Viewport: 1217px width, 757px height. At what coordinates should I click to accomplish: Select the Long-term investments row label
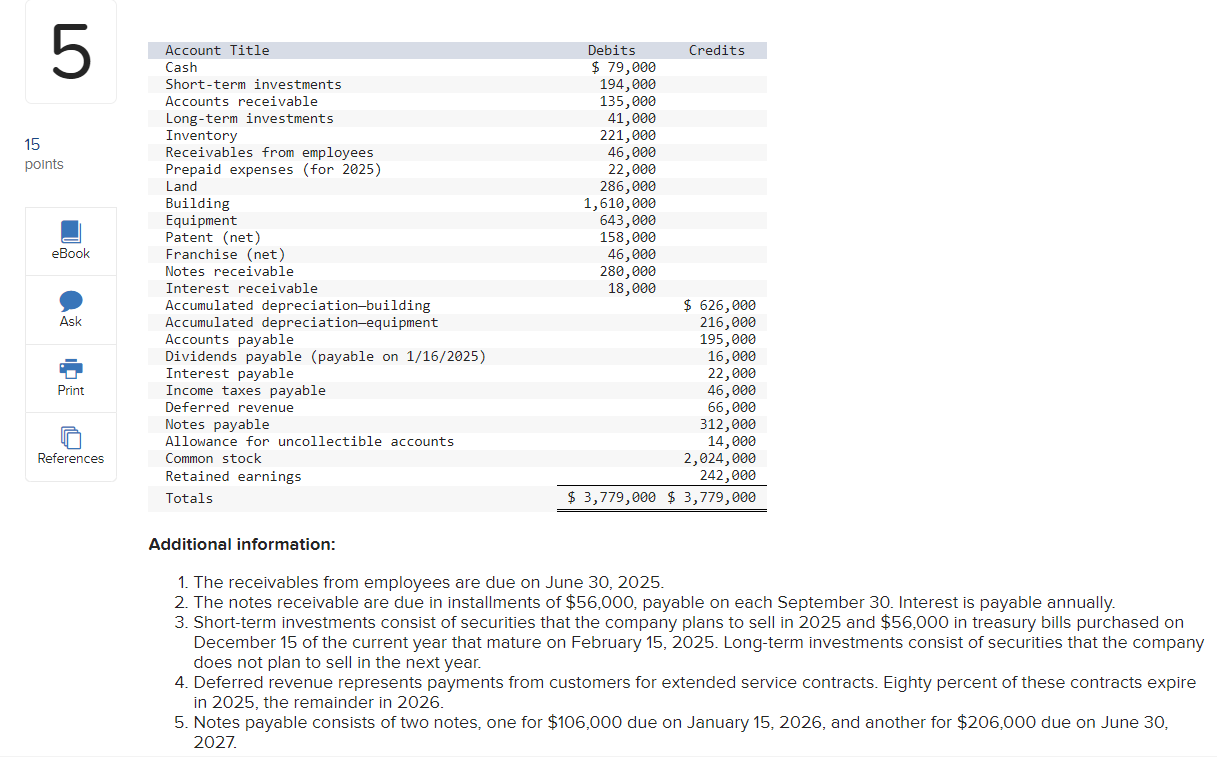[x=249, y=118]
